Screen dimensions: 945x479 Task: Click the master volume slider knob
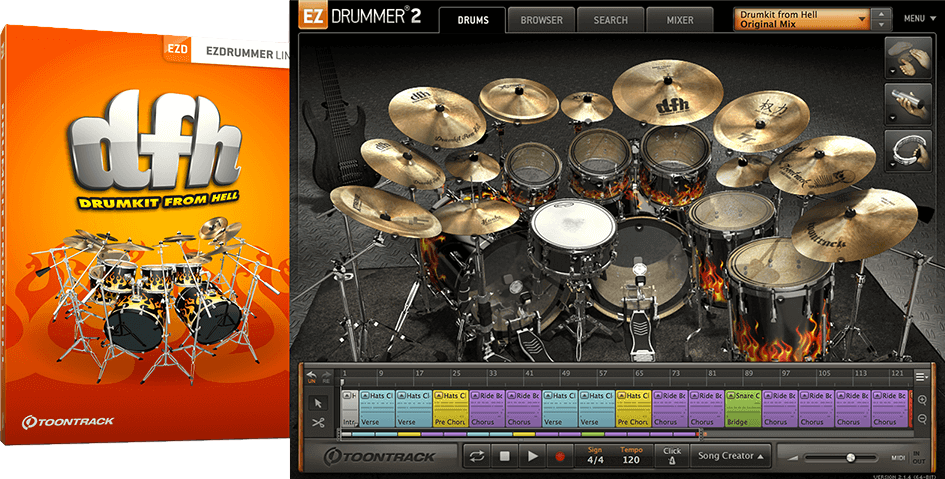(850, 457)
